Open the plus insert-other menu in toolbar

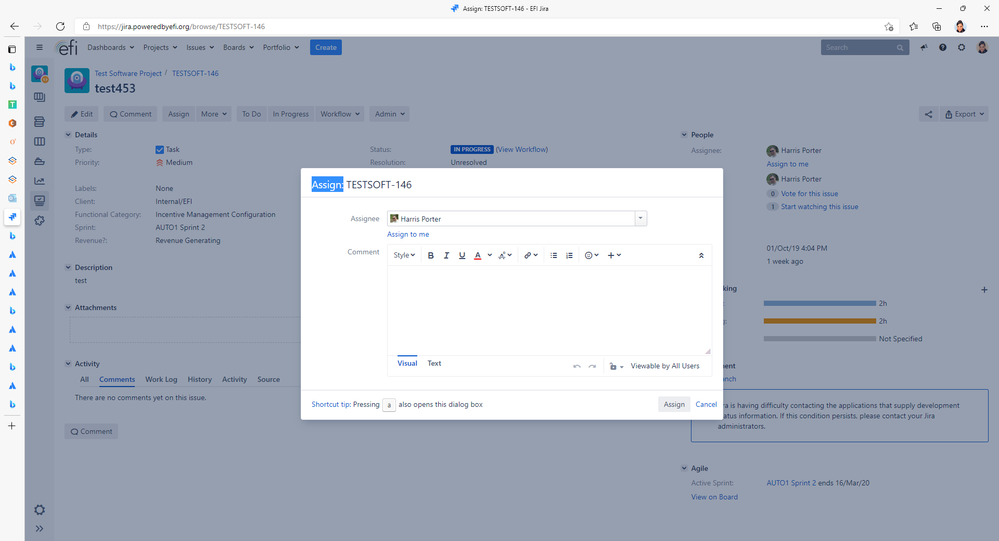tap(614, 256)
